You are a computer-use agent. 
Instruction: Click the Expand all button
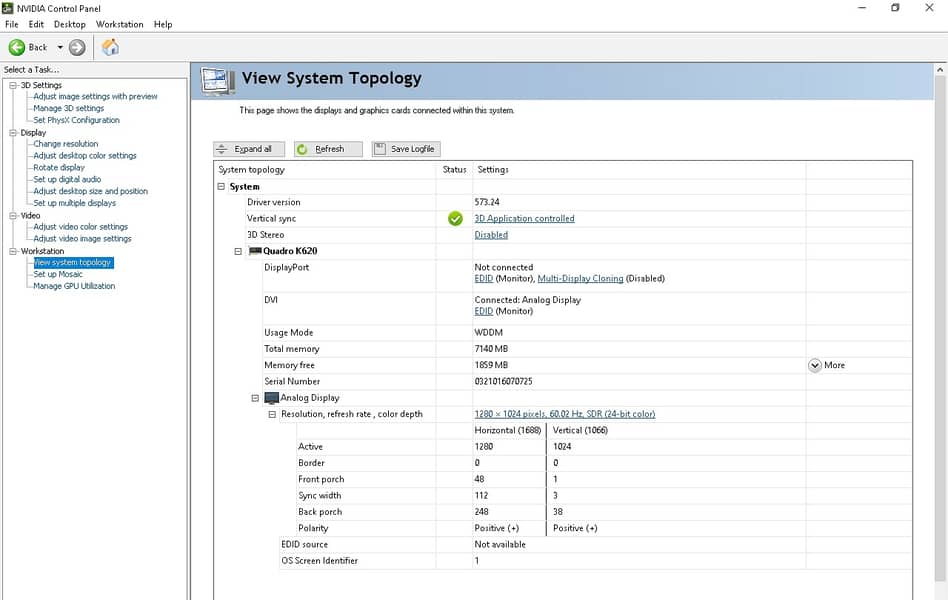(248, 149)
